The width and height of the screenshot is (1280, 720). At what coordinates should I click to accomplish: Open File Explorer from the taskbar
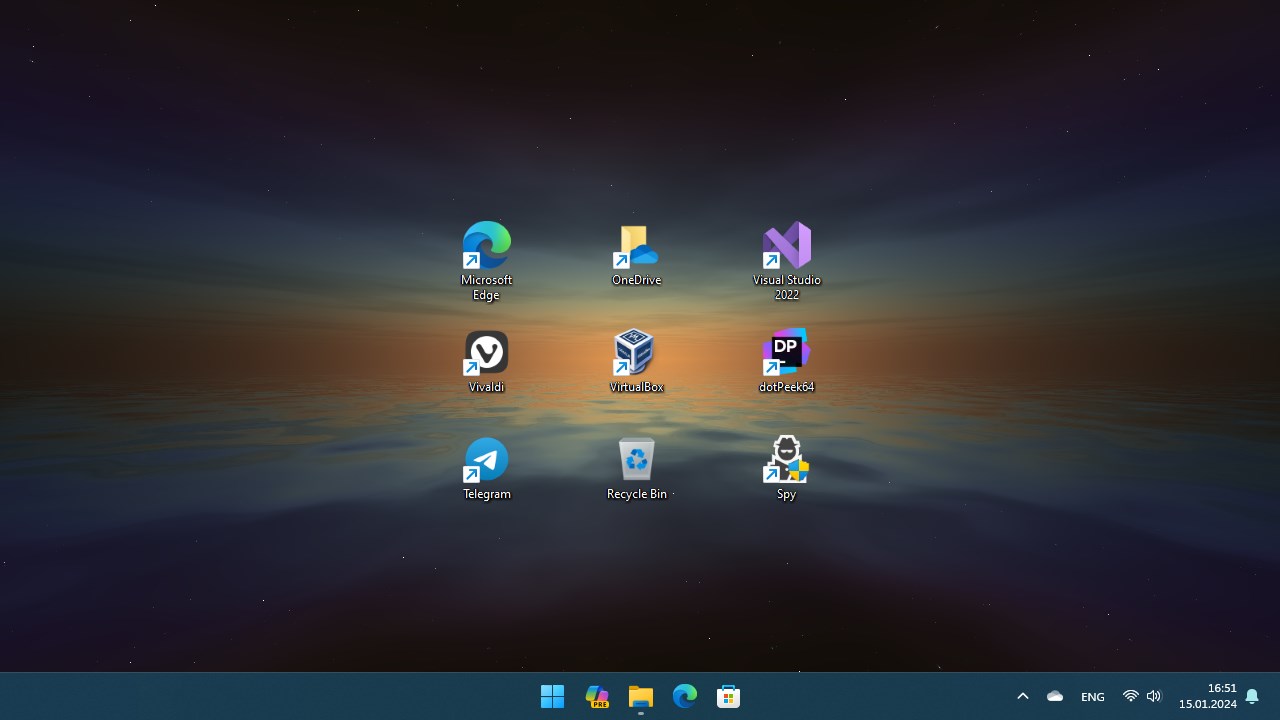(x=641, y=696)
